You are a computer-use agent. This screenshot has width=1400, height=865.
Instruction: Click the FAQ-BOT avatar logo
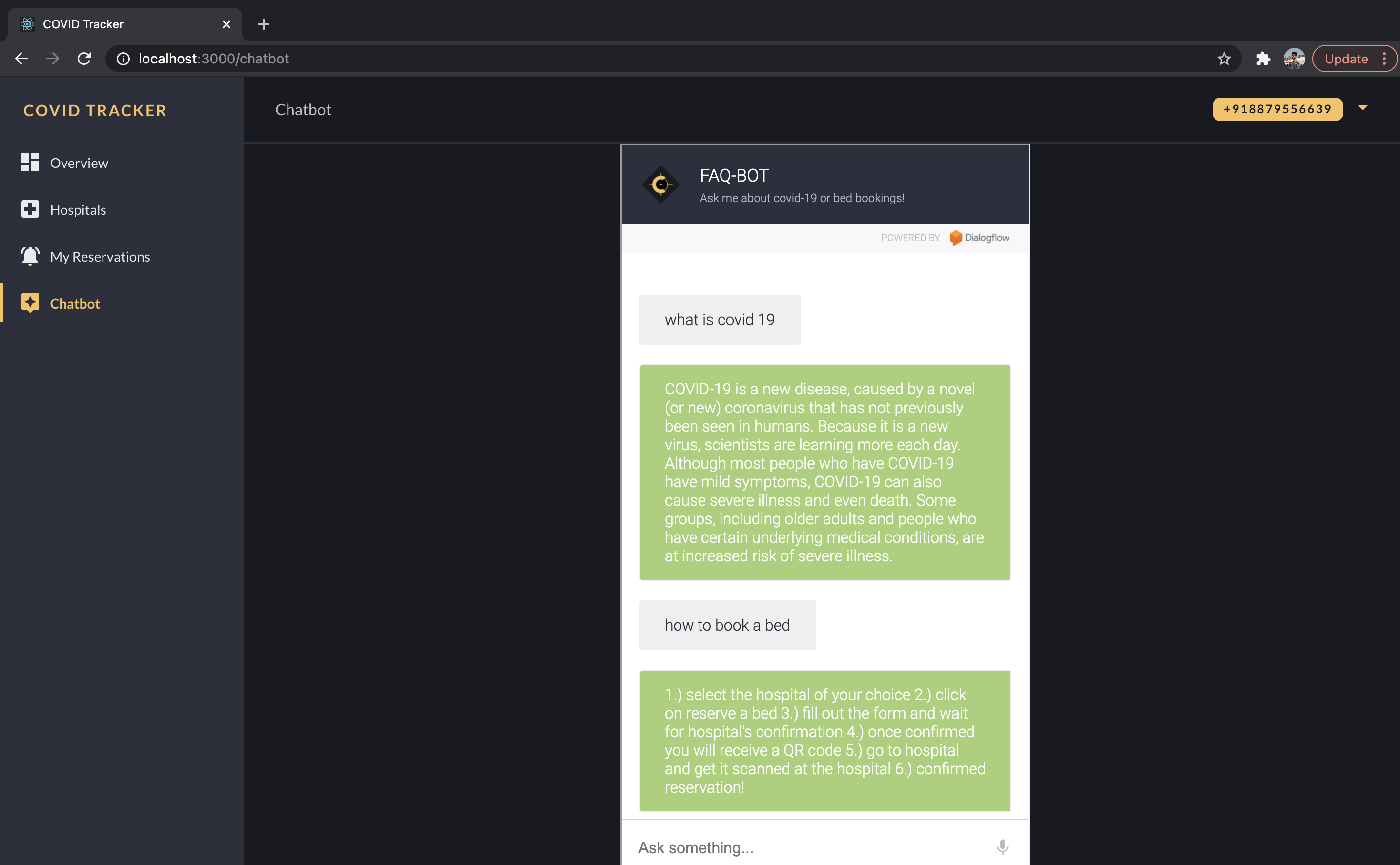(660, 185)
